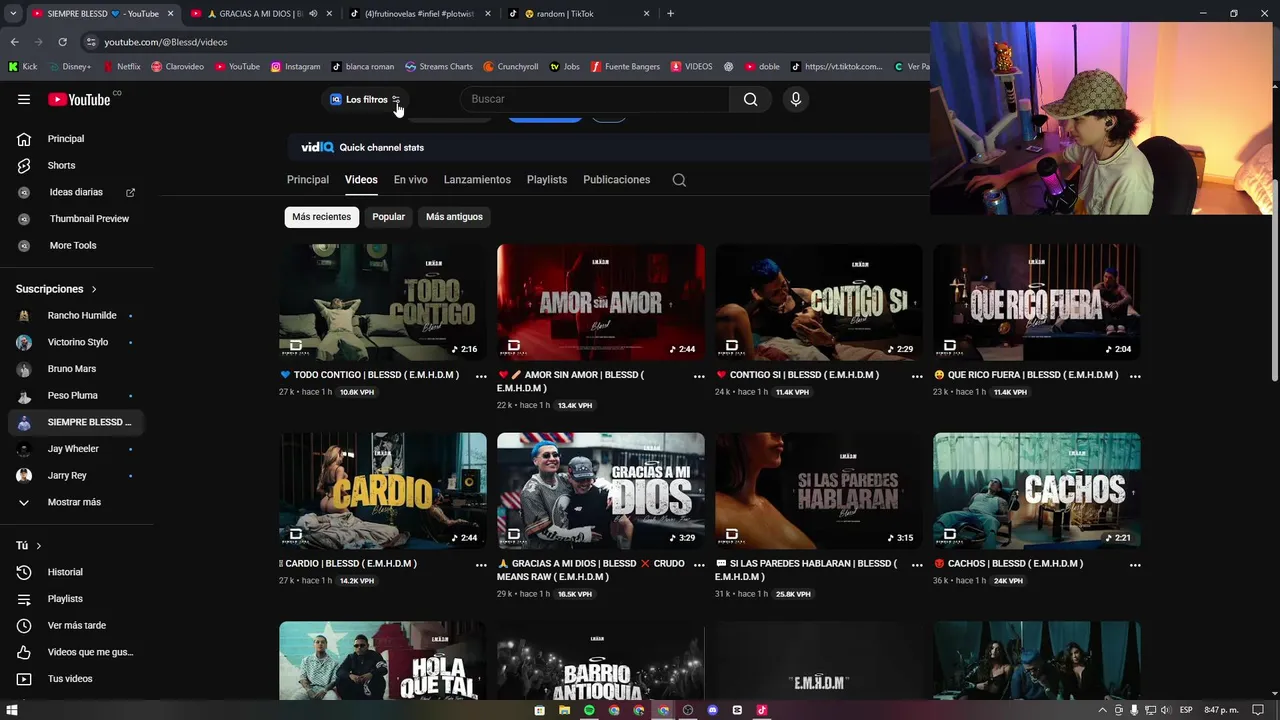
Task: Switch to random TikTok browser tab
Action: coord(580,14)
